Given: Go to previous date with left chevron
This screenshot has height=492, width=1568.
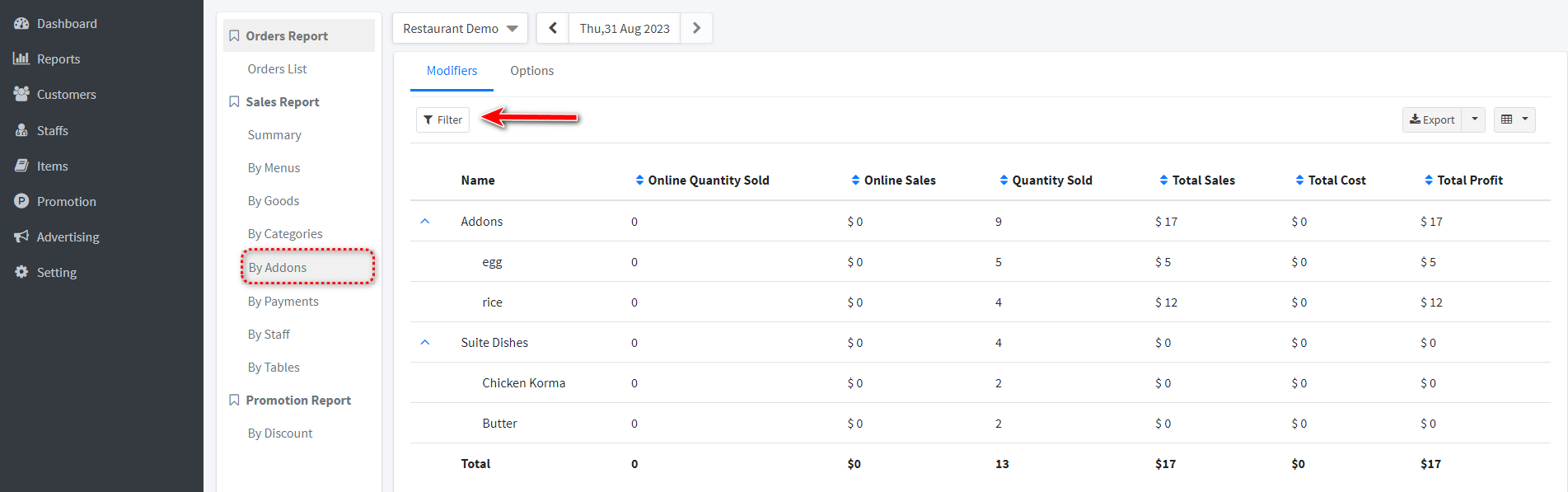Looking at the screenshot, I should 553,28.
